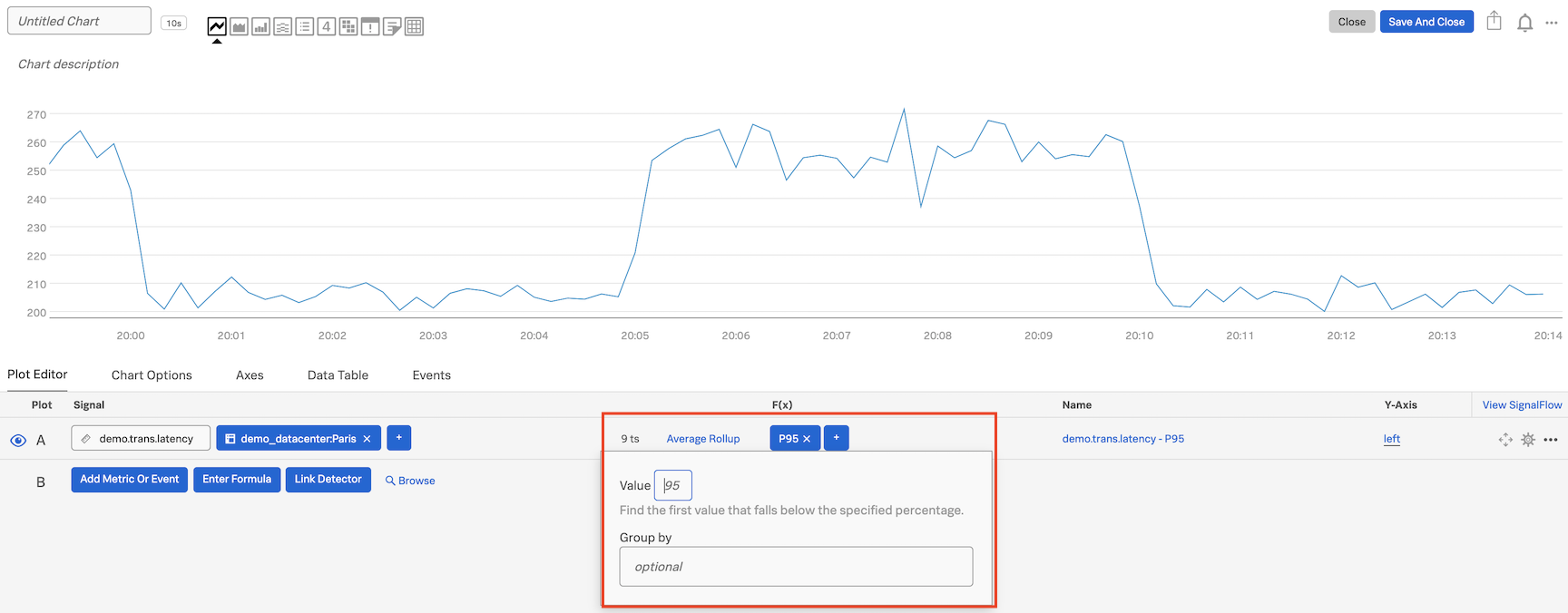
Task: Click Enter Formula button
Action: point(237,480)
